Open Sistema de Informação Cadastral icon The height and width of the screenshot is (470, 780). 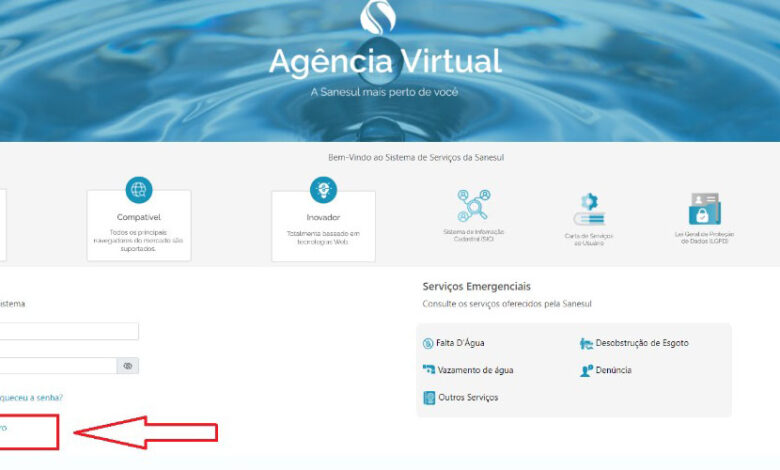[474, 205]
